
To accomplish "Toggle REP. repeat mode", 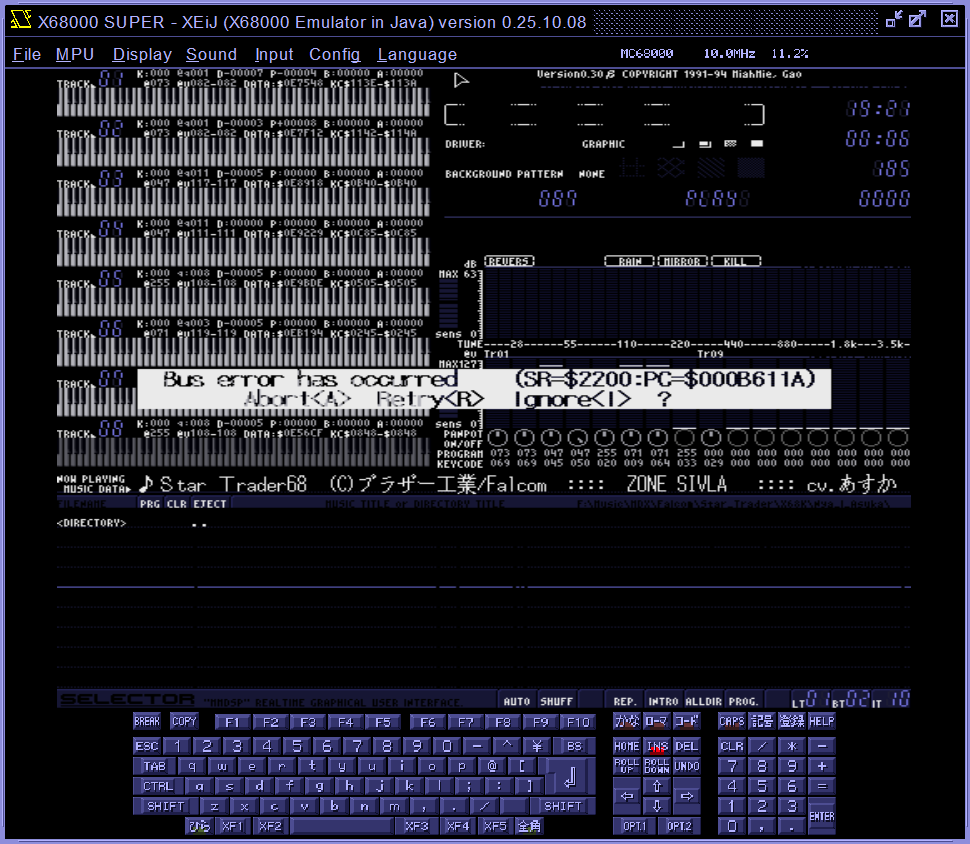I will (x=626, y=701).
